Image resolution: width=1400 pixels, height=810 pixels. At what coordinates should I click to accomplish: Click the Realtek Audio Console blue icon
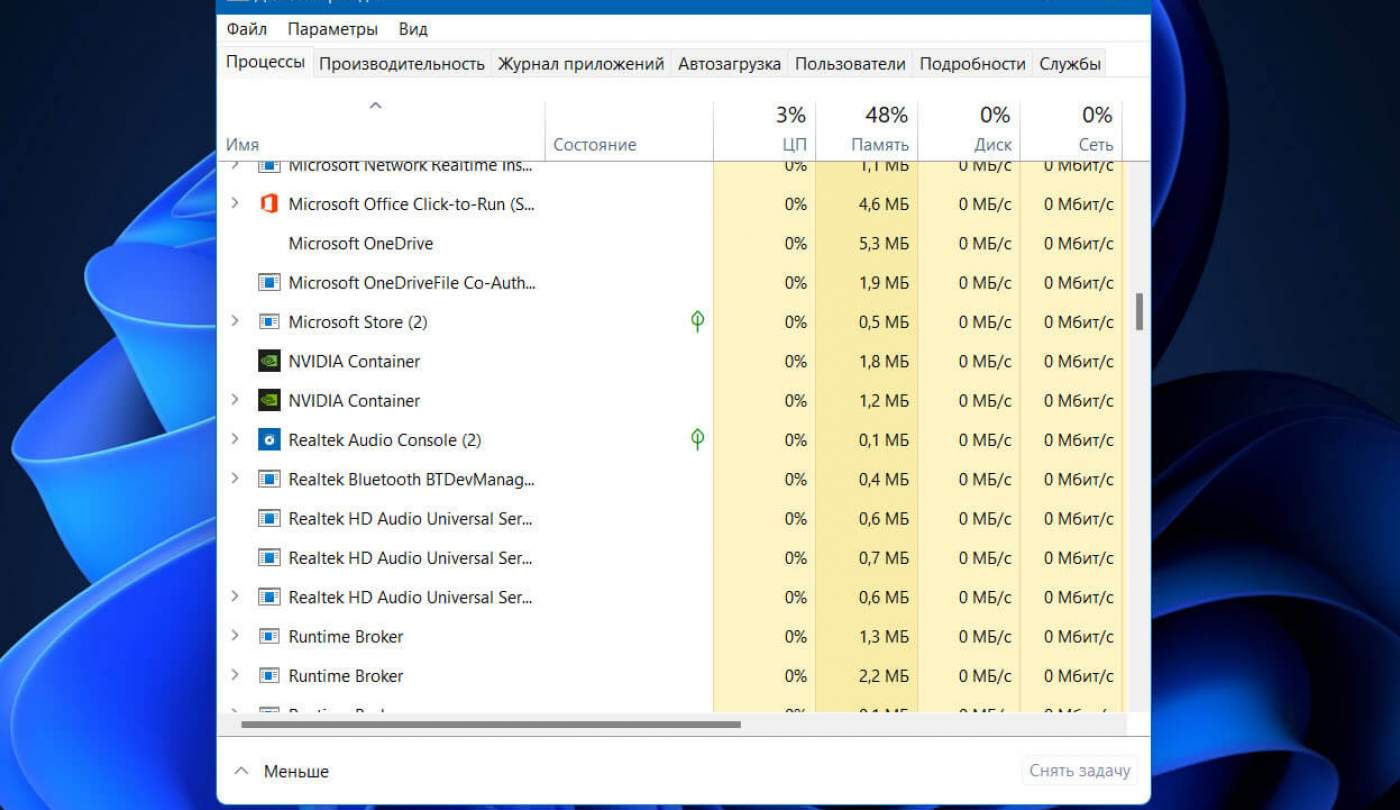pyautogui.click(x=268, y=440)
